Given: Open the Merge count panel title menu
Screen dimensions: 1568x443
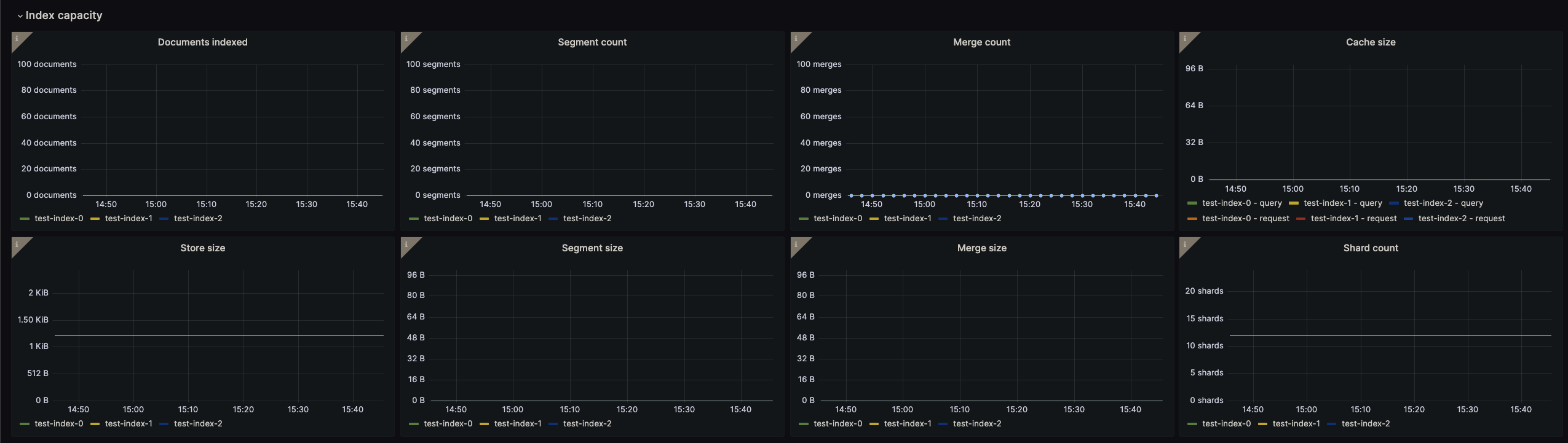Looking at the screenshot, I should click(981, 42).
